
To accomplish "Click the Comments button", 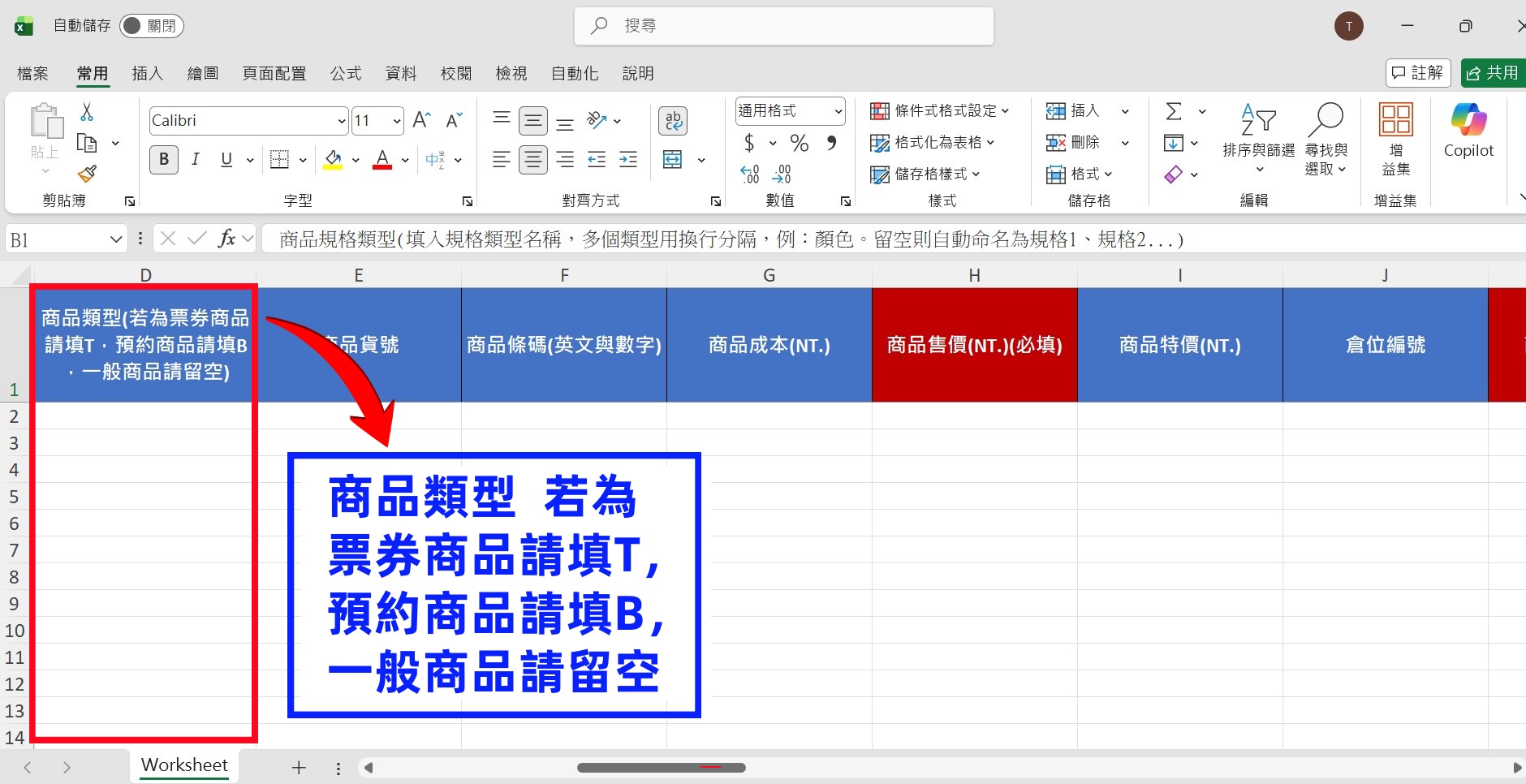I will pos(1418,73).
